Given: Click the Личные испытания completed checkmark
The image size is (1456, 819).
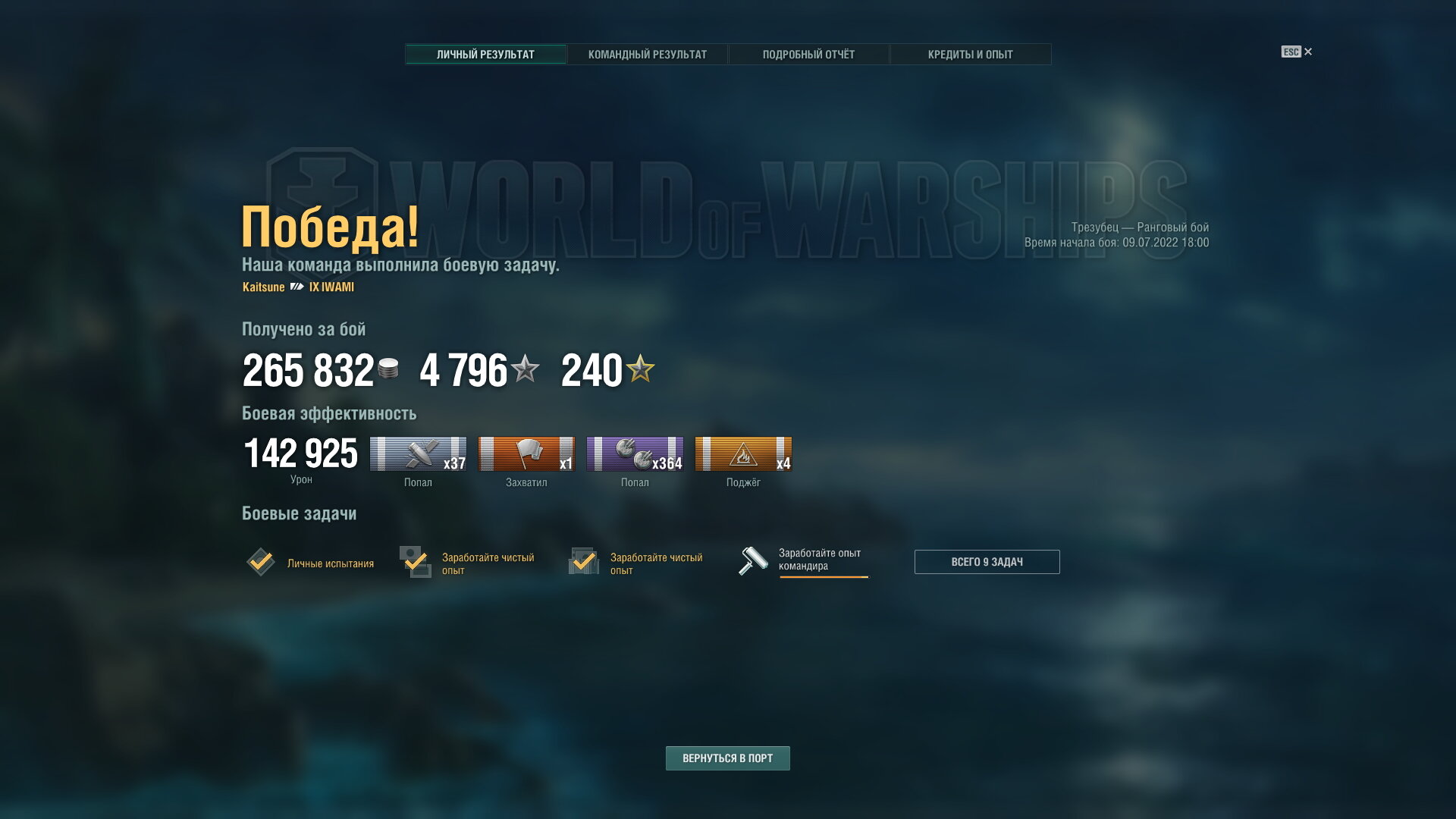Looking at the screenshot, I should coord(261,562).
